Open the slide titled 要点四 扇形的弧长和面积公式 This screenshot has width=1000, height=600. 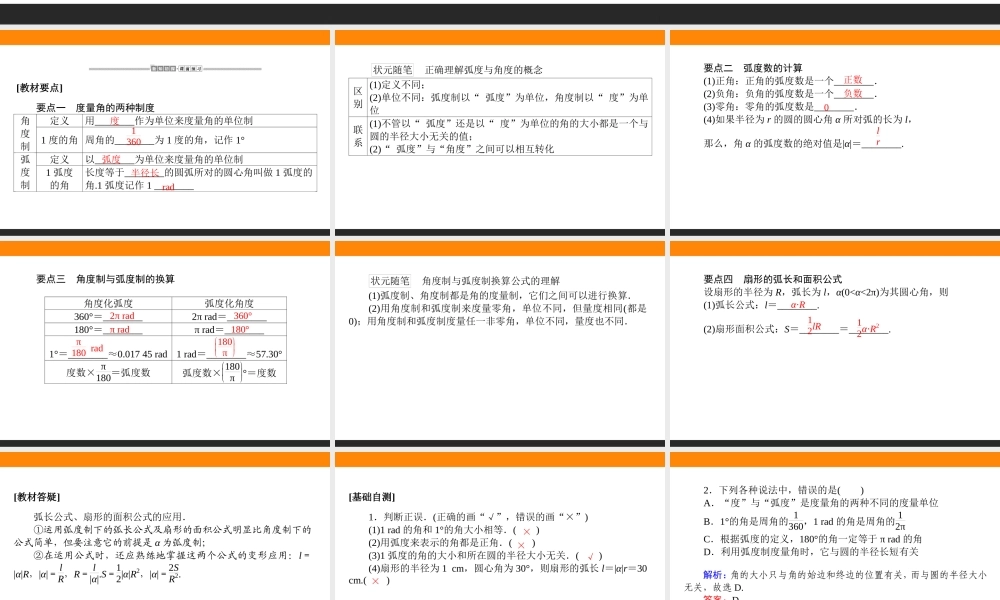click(835, 344)
